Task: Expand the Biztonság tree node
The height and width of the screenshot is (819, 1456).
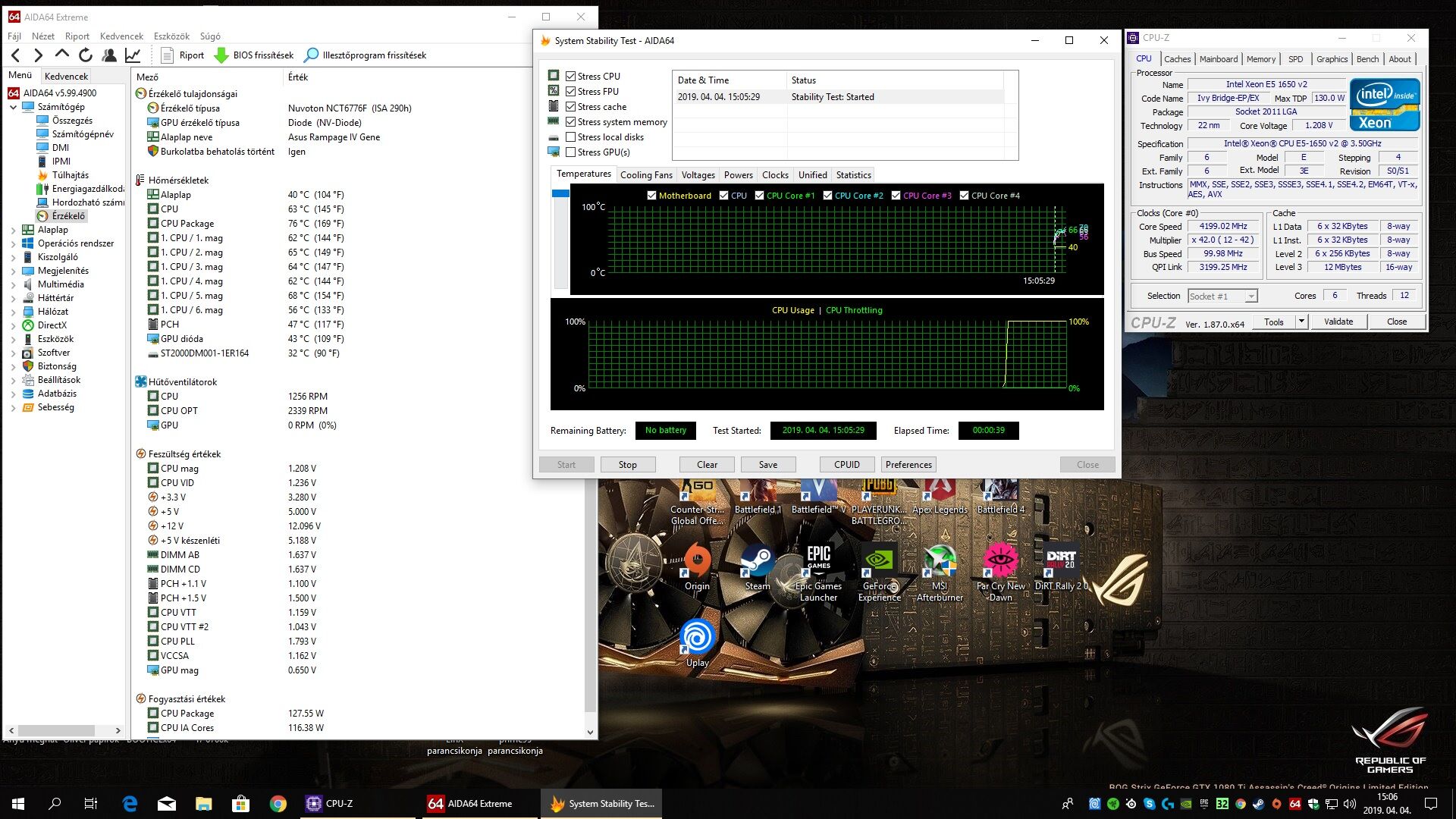Action: point(13,366)
